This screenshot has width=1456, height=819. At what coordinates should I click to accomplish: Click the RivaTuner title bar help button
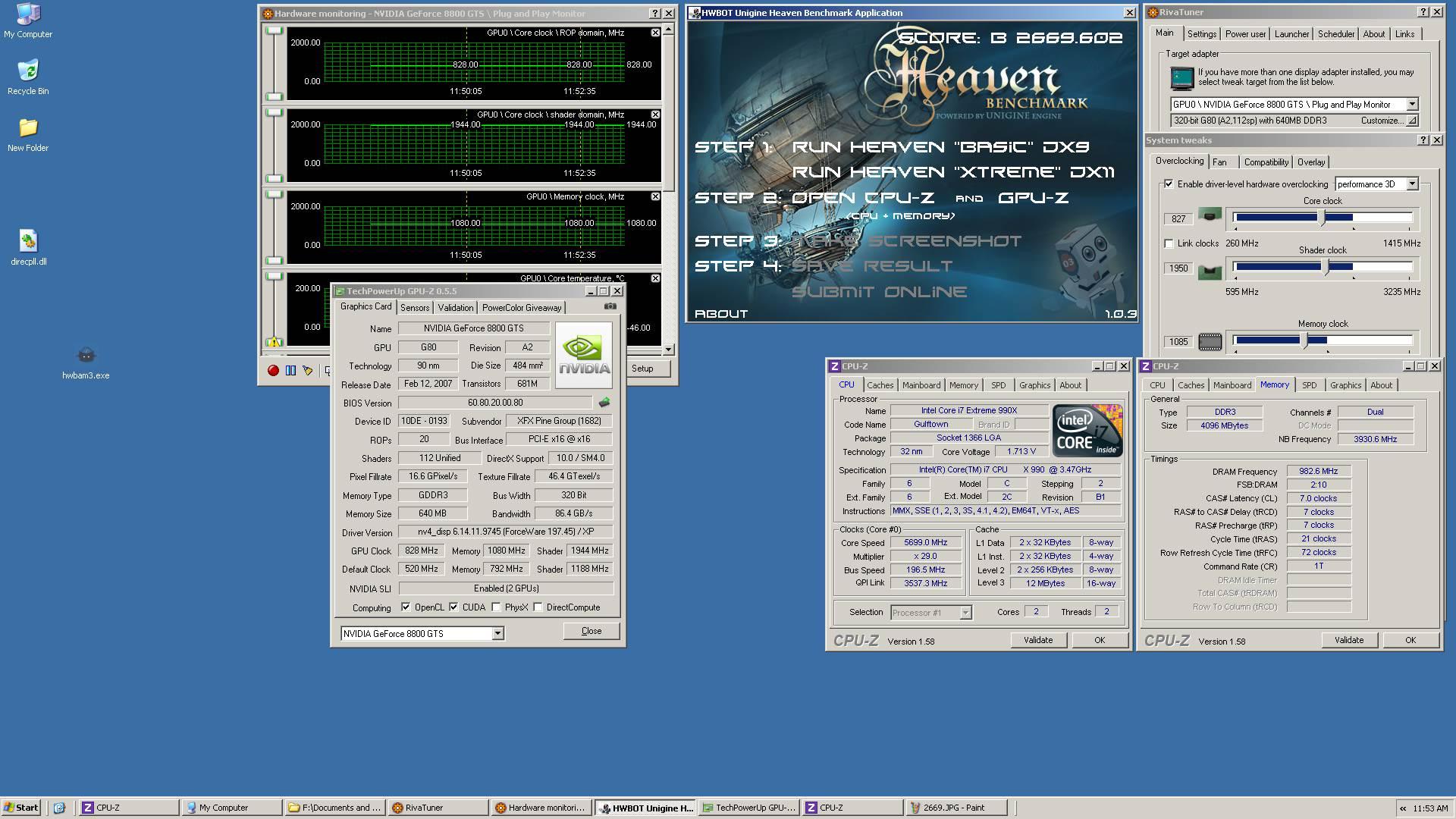click(1423, 12)
